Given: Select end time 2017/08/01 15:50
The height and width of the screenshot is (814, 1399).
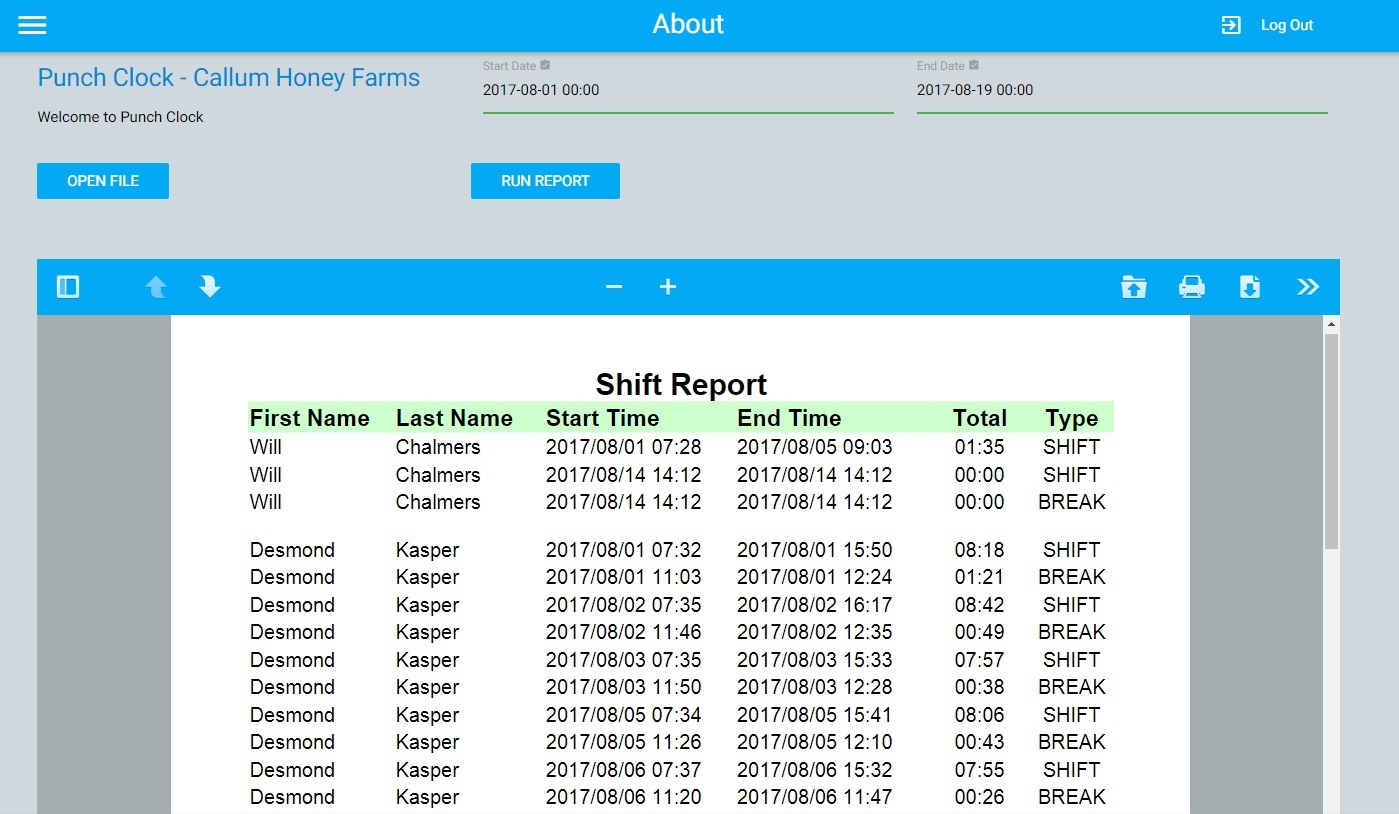Looking at the screenshot, I should point(815,550).
